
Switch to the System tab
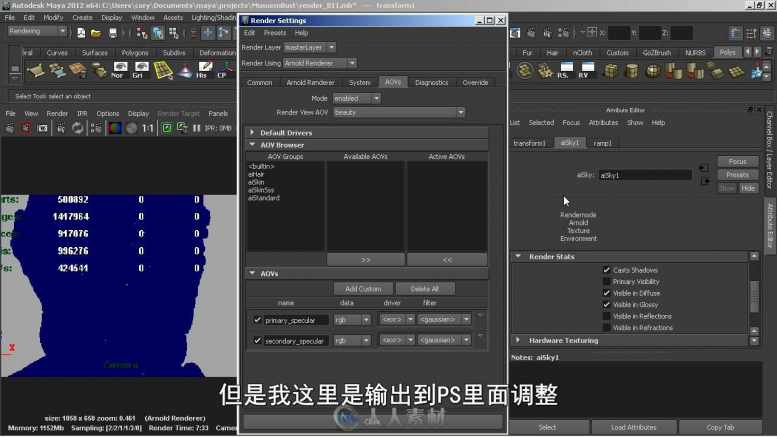(359, 83)
